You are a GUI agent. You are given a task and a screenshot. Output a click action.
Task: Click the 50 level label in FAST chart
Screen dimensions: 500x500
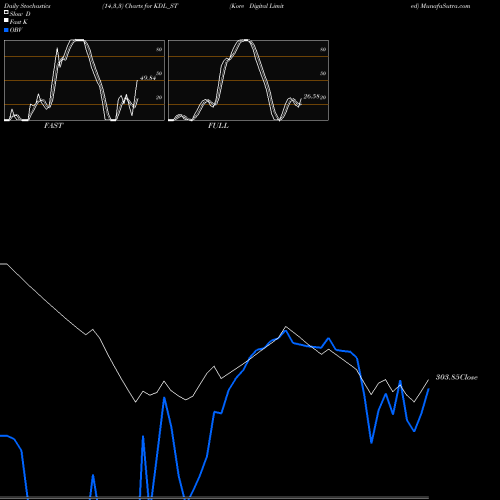pos(159,74)
